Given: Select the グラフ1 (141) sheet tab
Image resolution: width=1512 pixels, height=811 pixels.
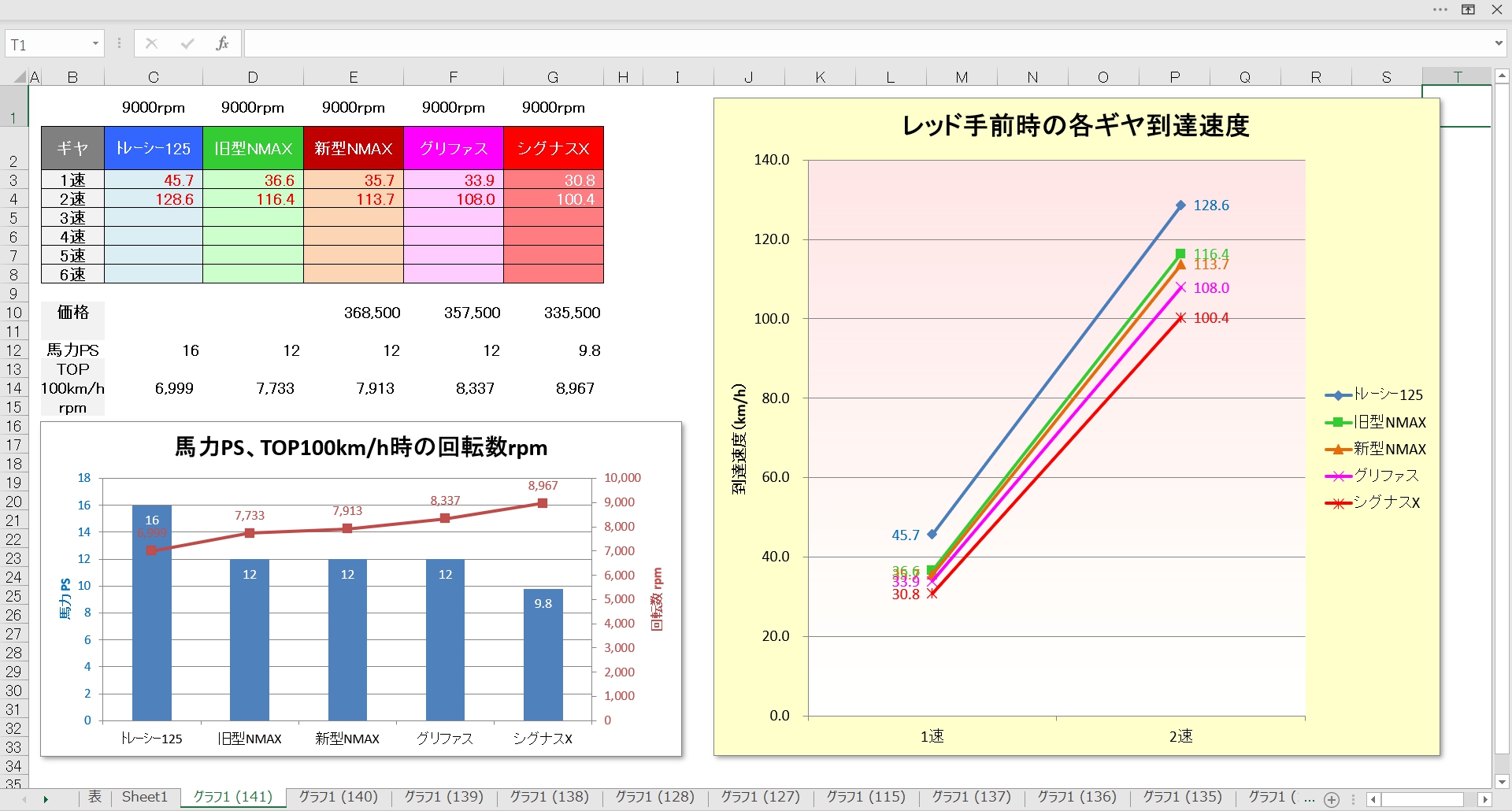Looking at the screenshot, I should [x=233, y=797].
